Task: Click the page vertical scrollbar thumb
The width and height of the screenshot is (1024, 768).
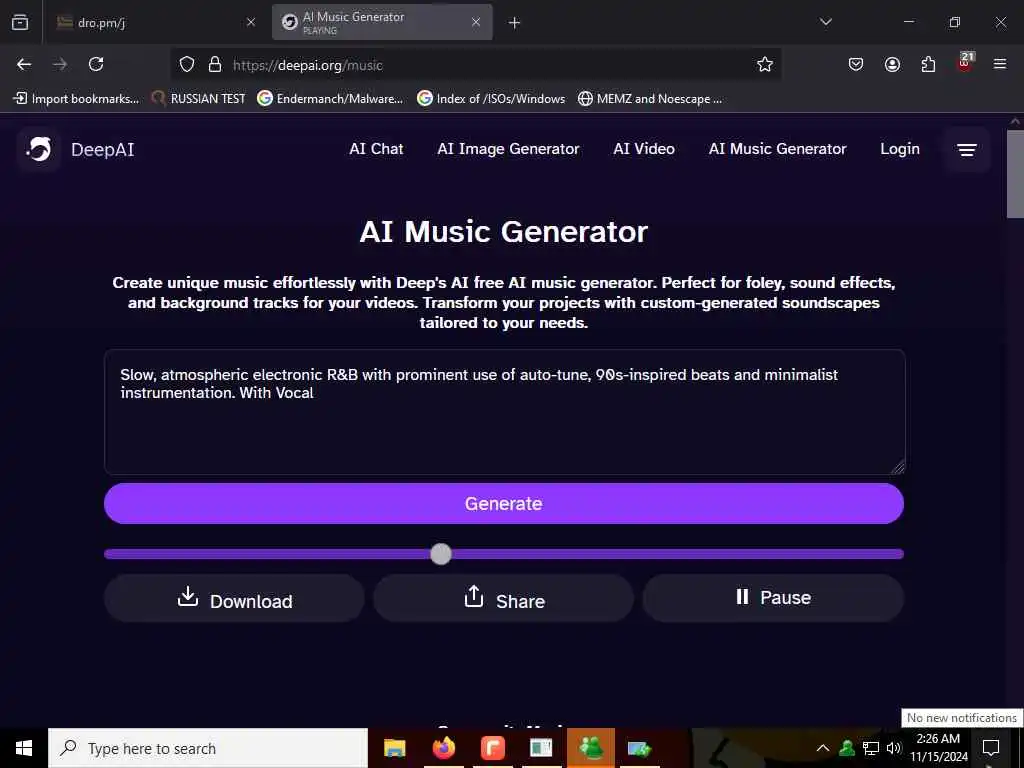Action: [x=1015, y=174]
